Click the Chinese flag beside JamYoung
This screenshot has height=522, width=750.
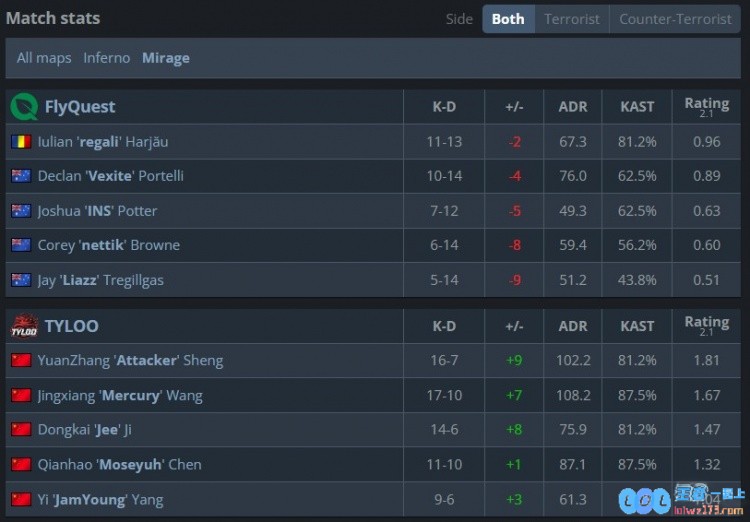click(x=21, y=500)
